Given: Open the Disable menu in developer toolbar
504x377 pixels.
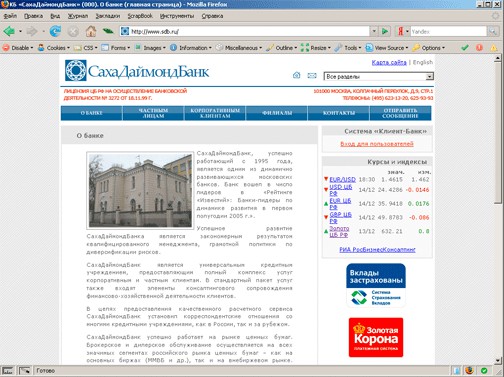Looking at the screenshot, I should coord(18,48).
